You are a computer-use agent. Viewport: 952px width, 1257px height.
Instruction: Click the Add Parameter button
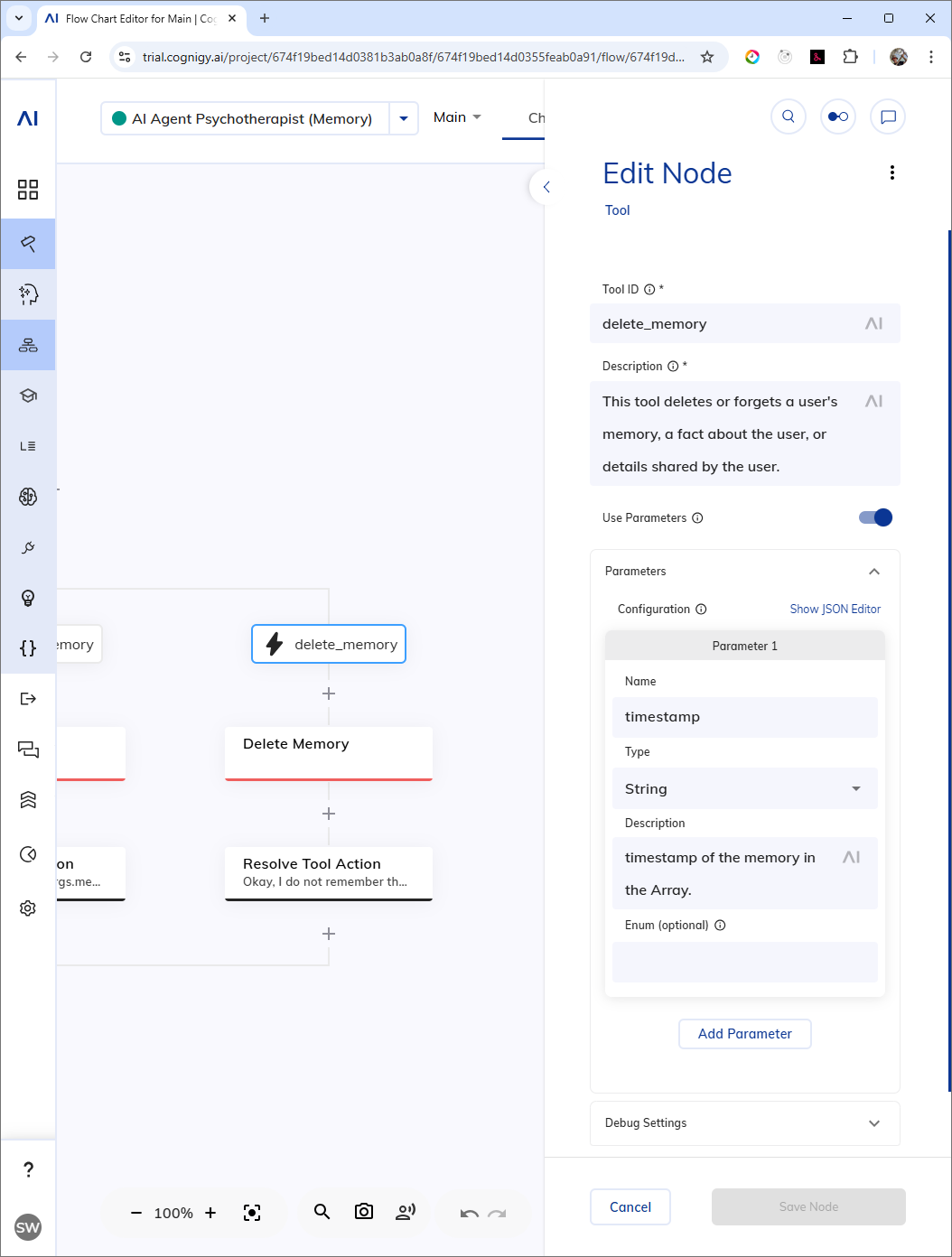click(745, 1034)
